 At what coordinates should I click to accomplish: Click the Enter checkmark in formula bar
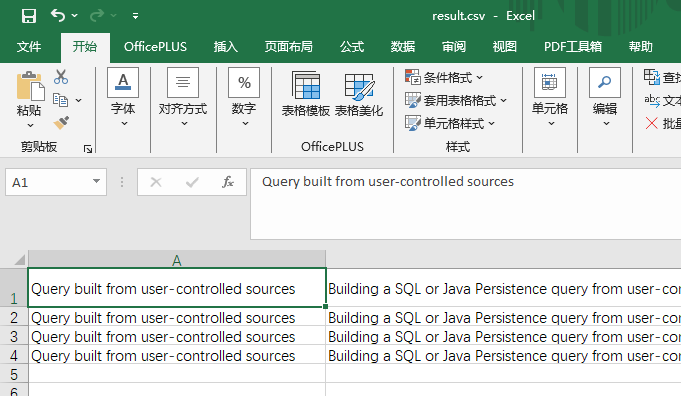[192, 182]
